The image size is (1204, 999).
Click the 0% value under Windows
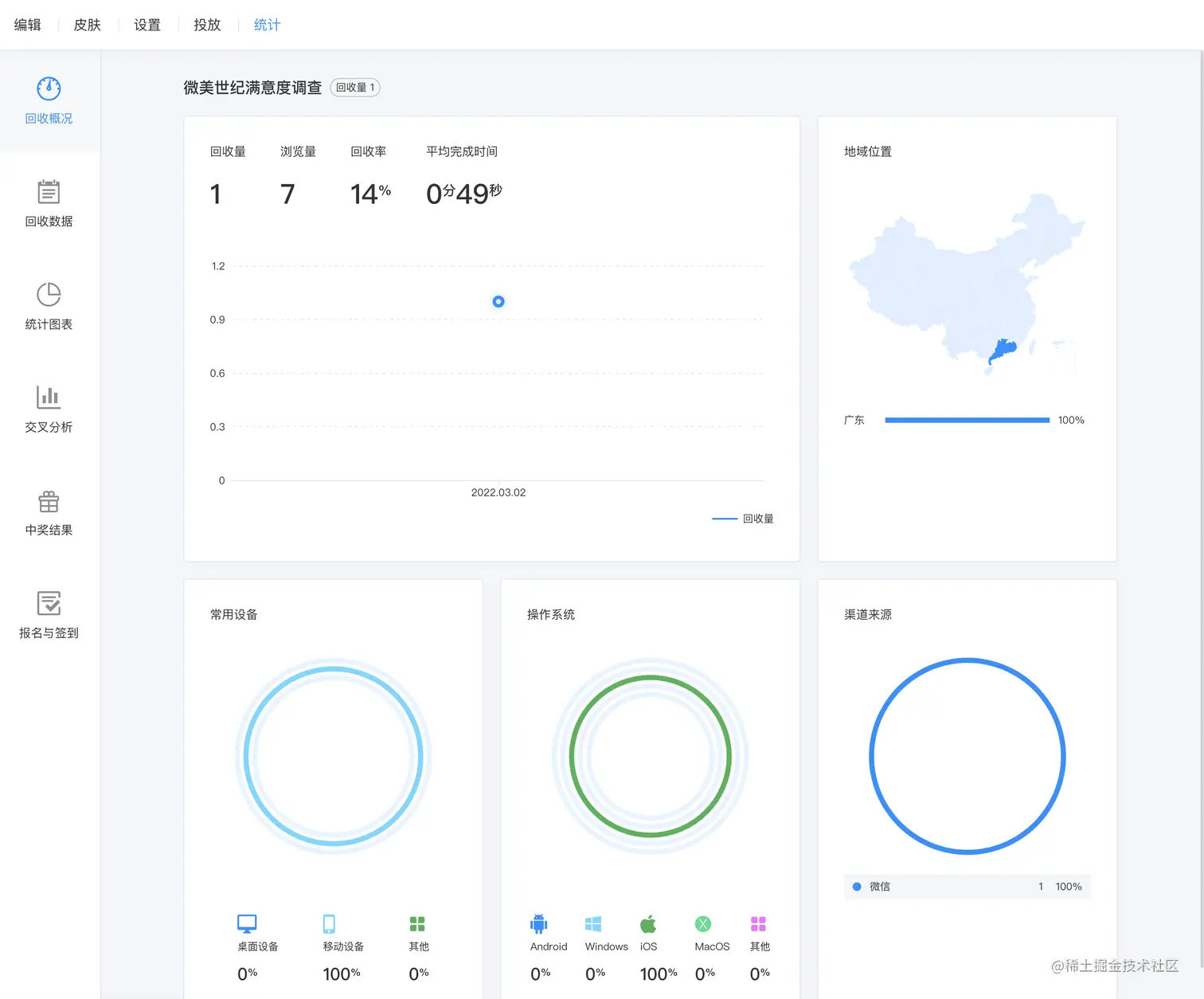pos(595,974)
